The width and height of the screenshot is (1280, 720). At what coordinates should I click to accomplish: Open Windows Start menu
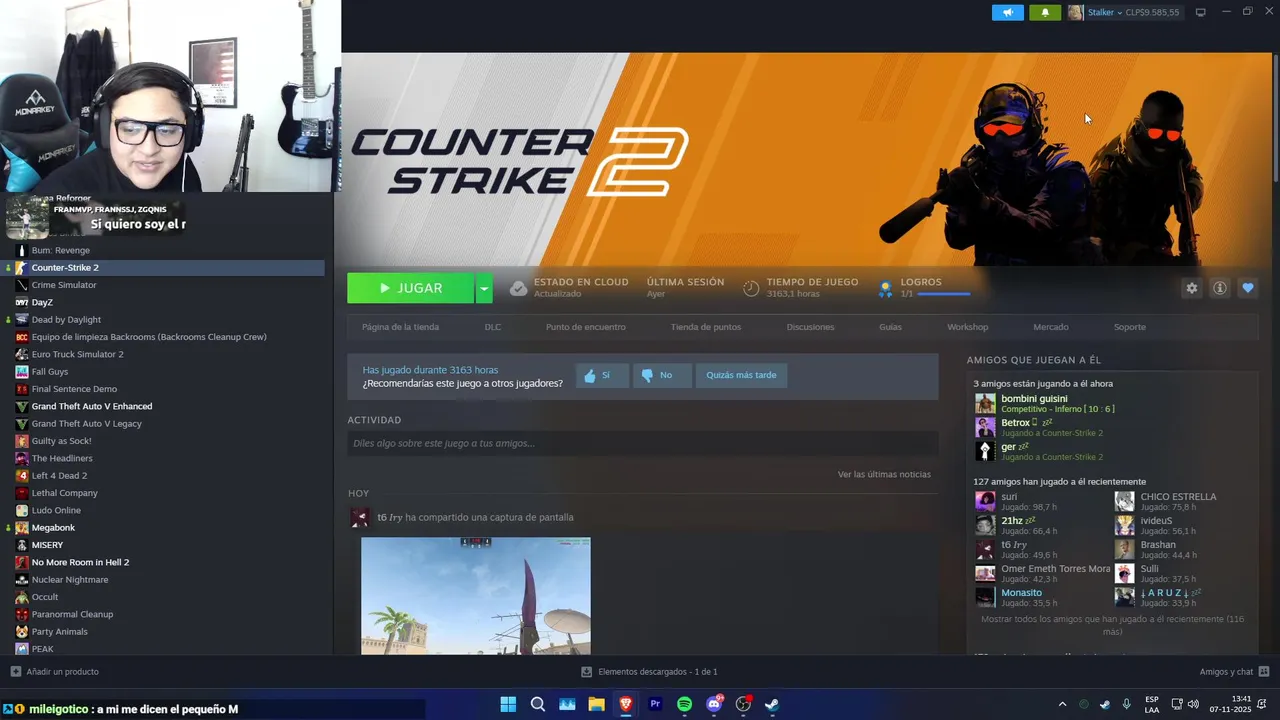pyautogui.click(x=508, y=704)
